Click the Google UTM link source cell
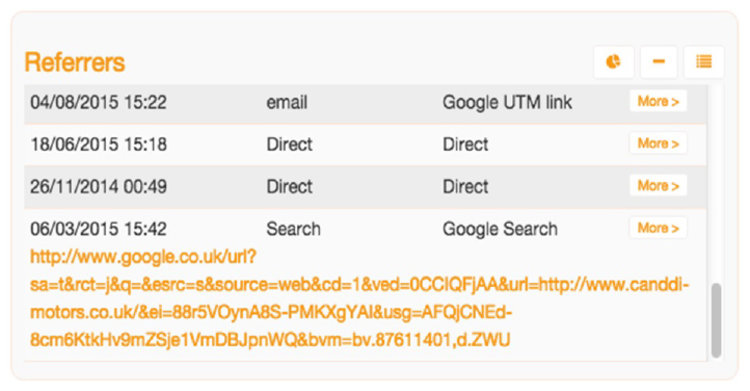Screen dimensions: 750x391 [x=507, y=102]
